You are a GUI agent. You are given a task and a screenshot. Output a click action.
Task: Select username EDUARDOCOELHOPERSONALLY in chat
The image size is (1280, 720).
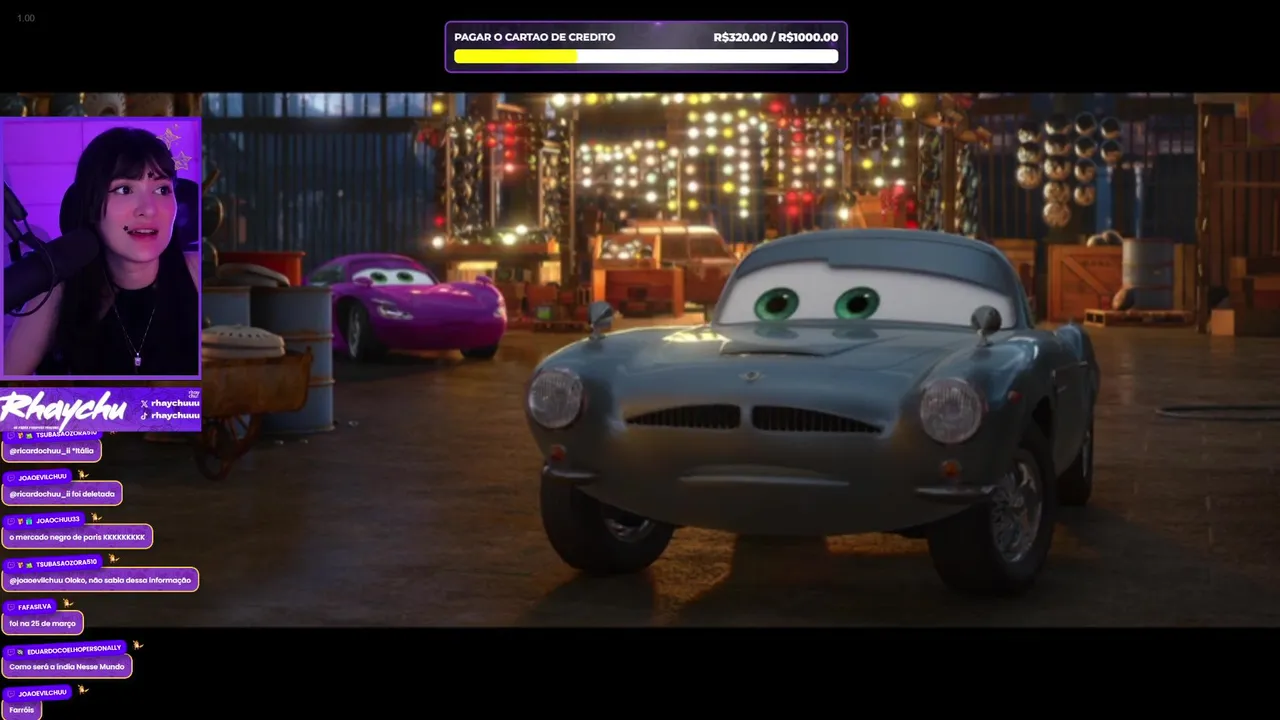(74, 650)
